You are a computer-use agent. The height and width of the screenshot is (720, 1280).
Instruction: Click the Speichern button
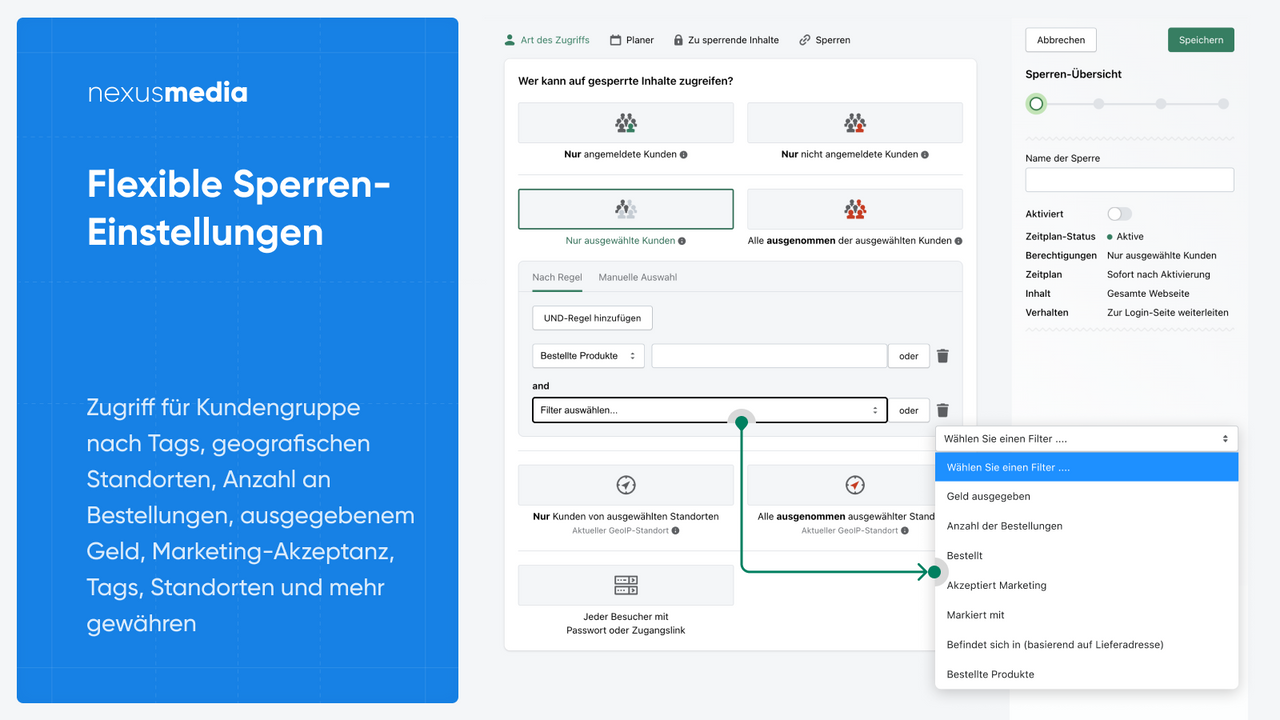pos(1201,40)
